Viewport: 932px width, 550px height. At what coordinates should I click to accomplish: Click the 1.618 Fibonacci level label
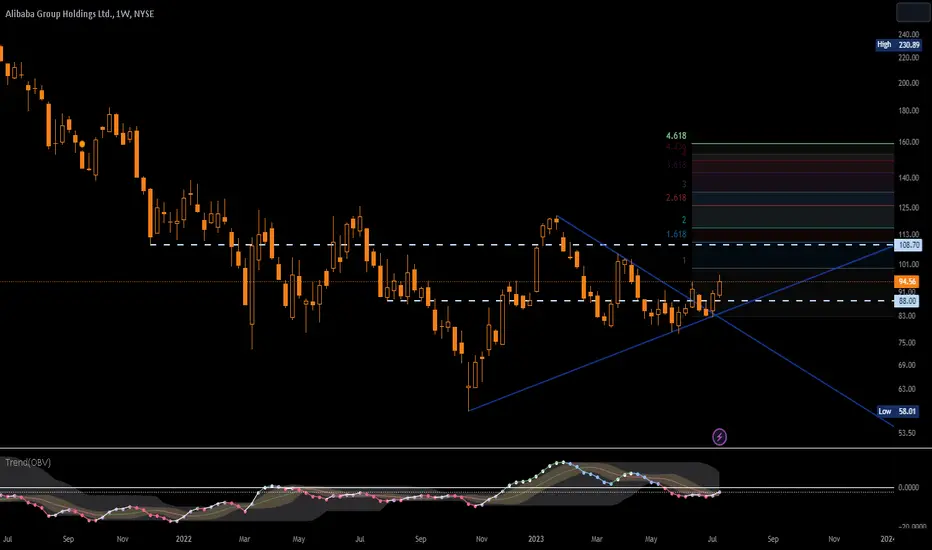[x=676, y=234]
